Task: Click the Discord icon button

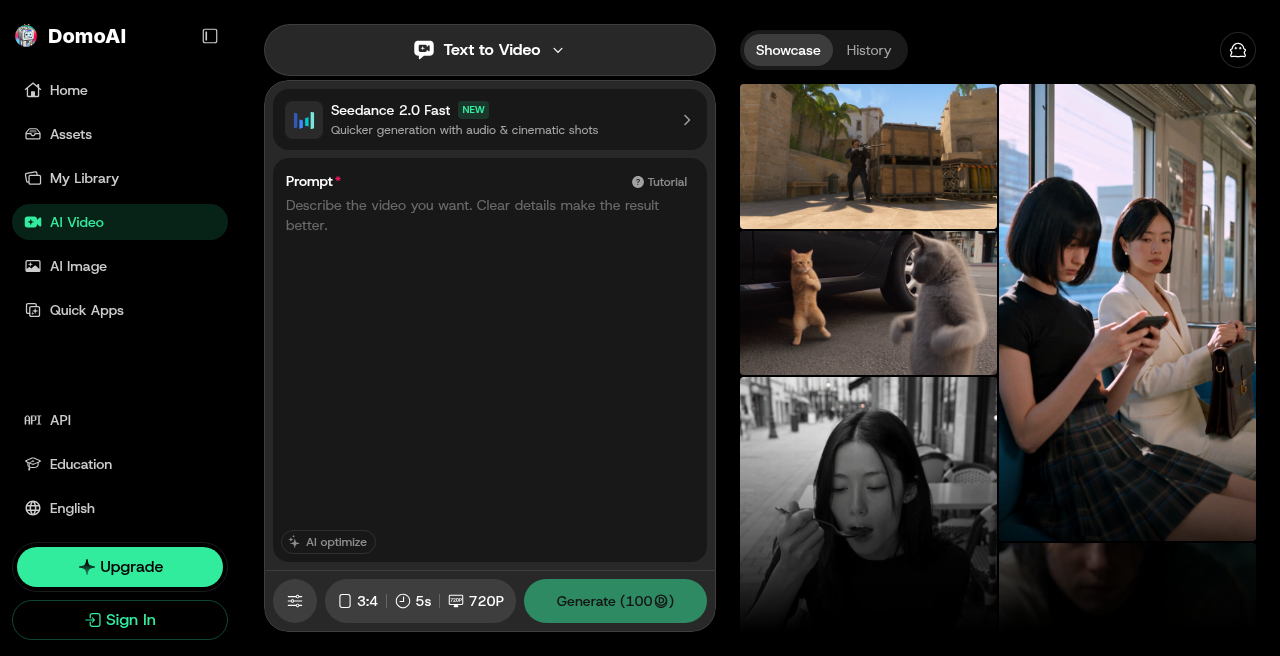Action: (x=1238, y=50)
